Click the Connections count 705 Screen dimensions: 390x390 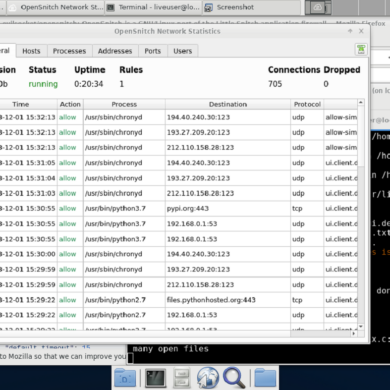[275, 84]
